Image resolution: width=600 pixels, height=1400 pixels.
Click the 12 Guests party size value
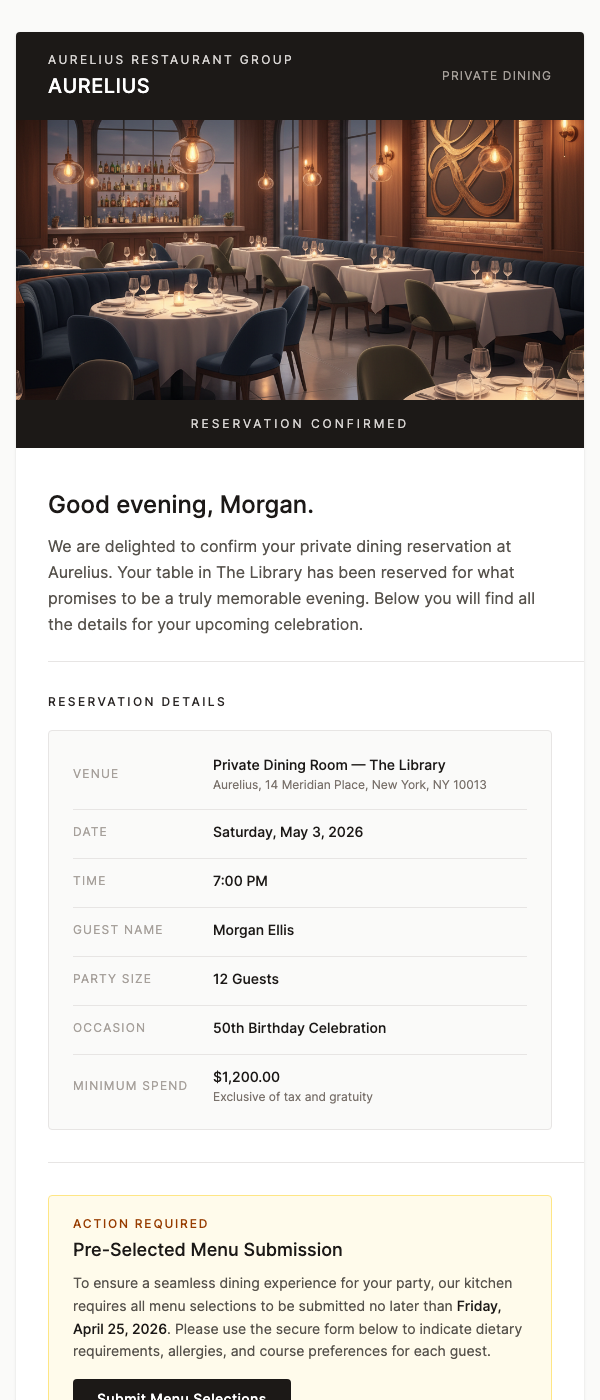click(246, 979)
